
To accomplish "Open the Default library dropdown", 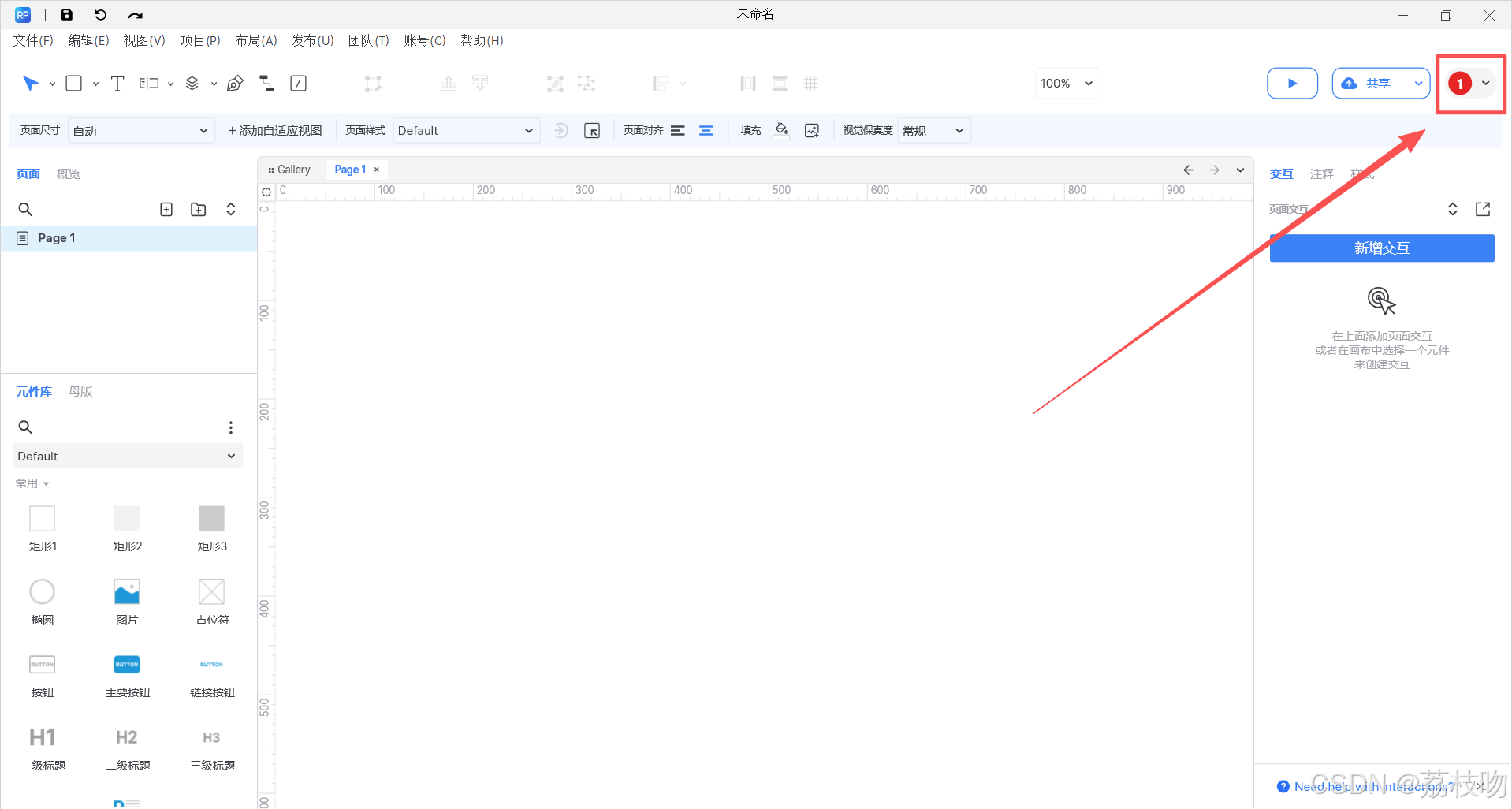I will [x=128, y=457].
